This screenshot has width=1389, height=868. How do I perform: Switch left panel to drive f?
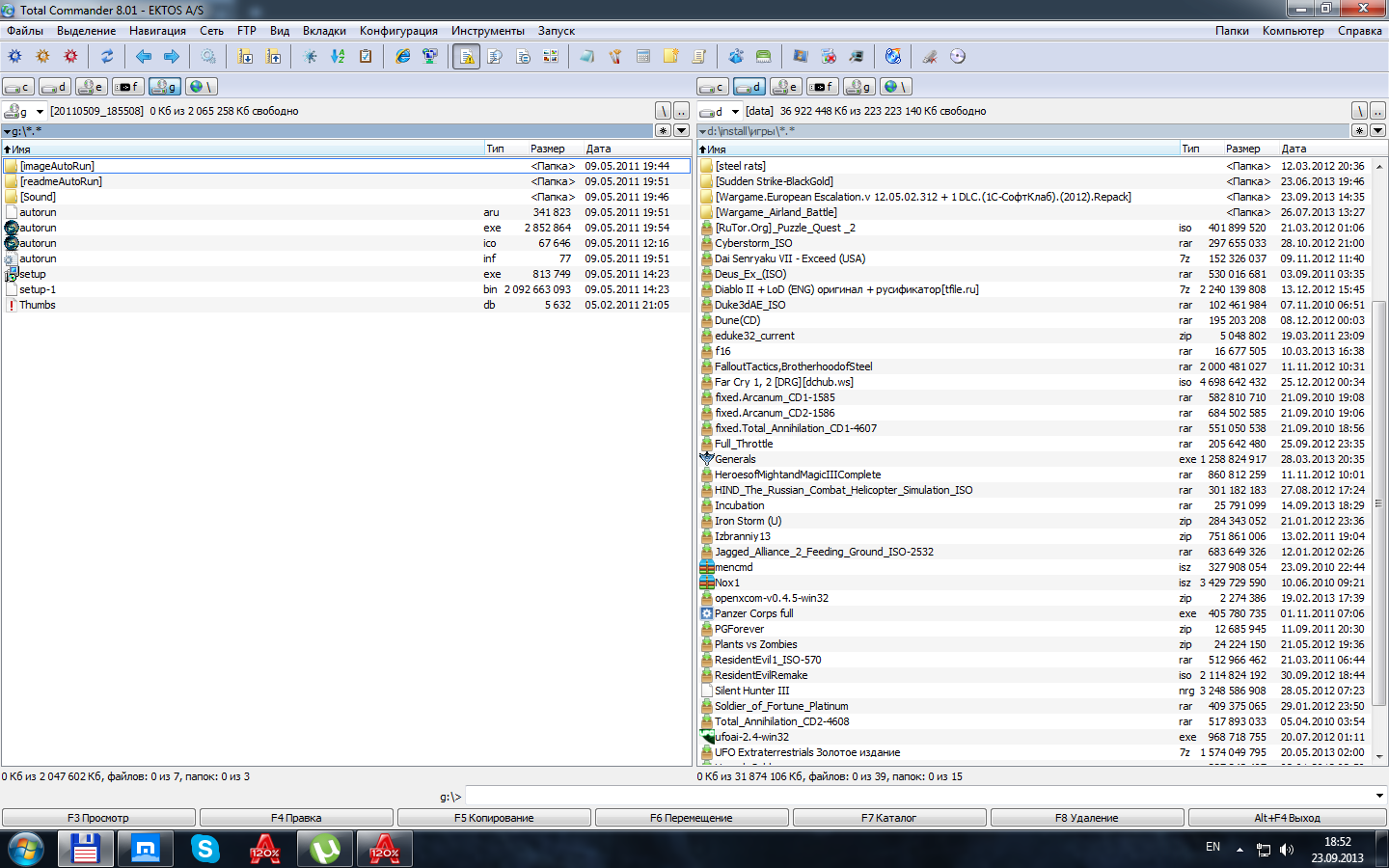[128, 87]
